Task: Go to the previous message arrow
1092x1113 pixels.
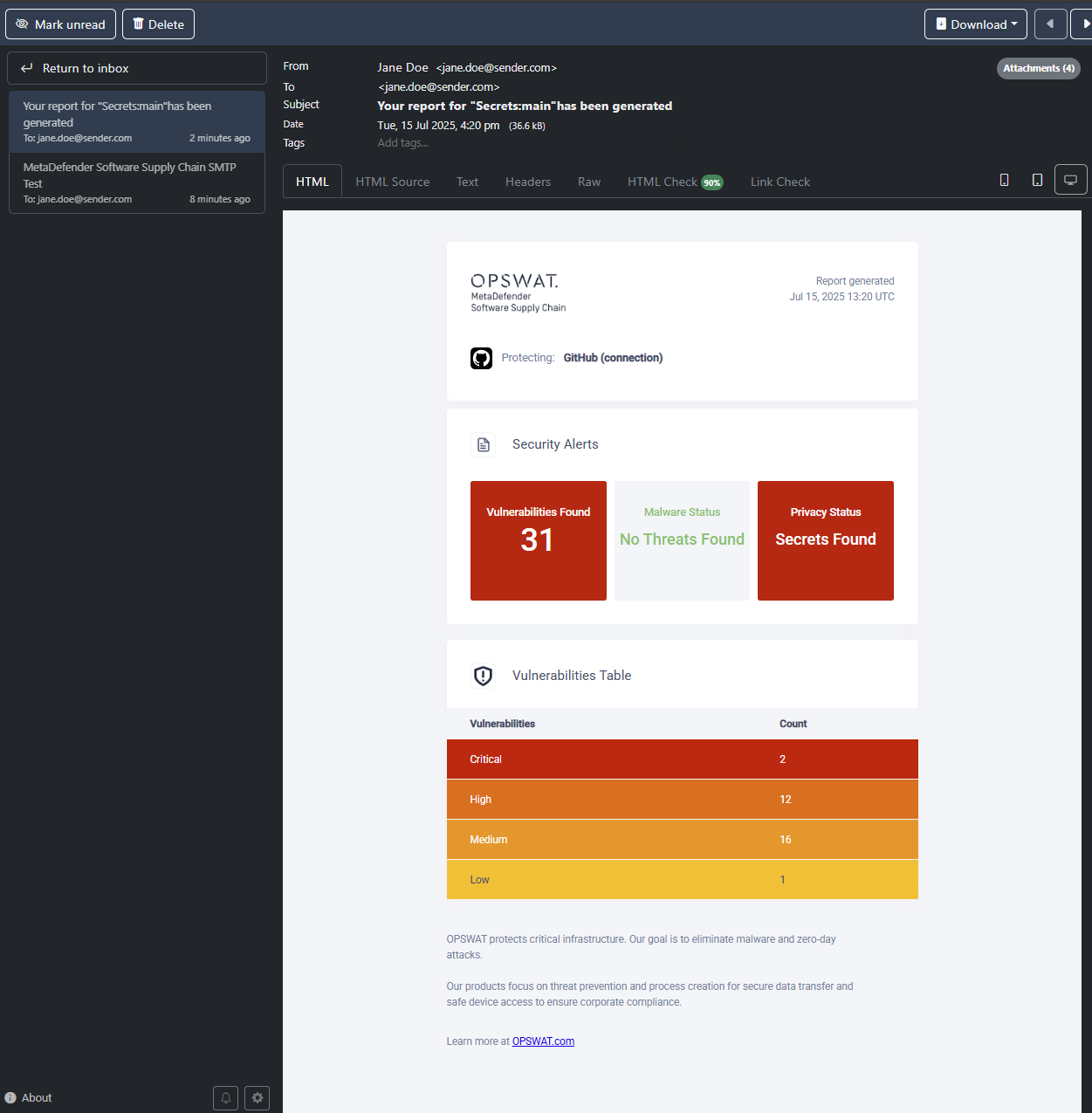Action: (x=1050, y=24)
